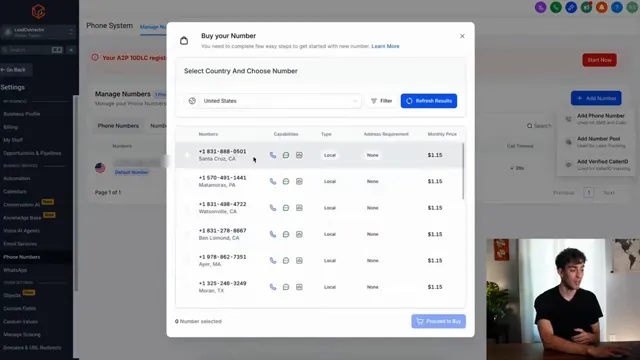Click page 1 in pagination behind dialog
The height and width of the screenshot is (360, 640).
[x=589, y=193]
